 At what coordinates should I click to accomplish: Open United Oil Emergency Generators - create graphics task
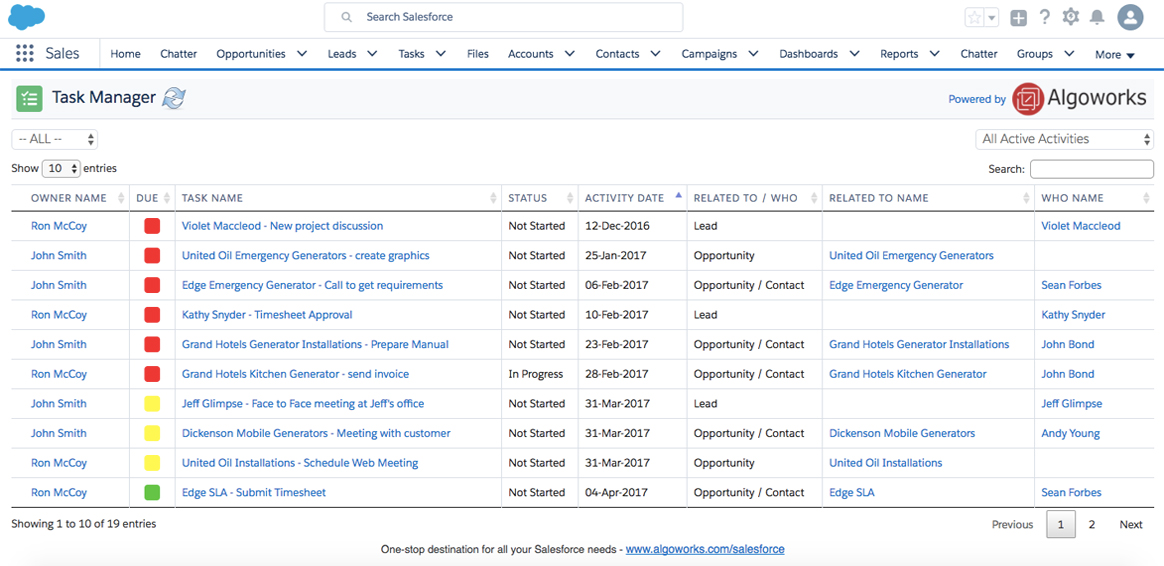coord(305,256)
